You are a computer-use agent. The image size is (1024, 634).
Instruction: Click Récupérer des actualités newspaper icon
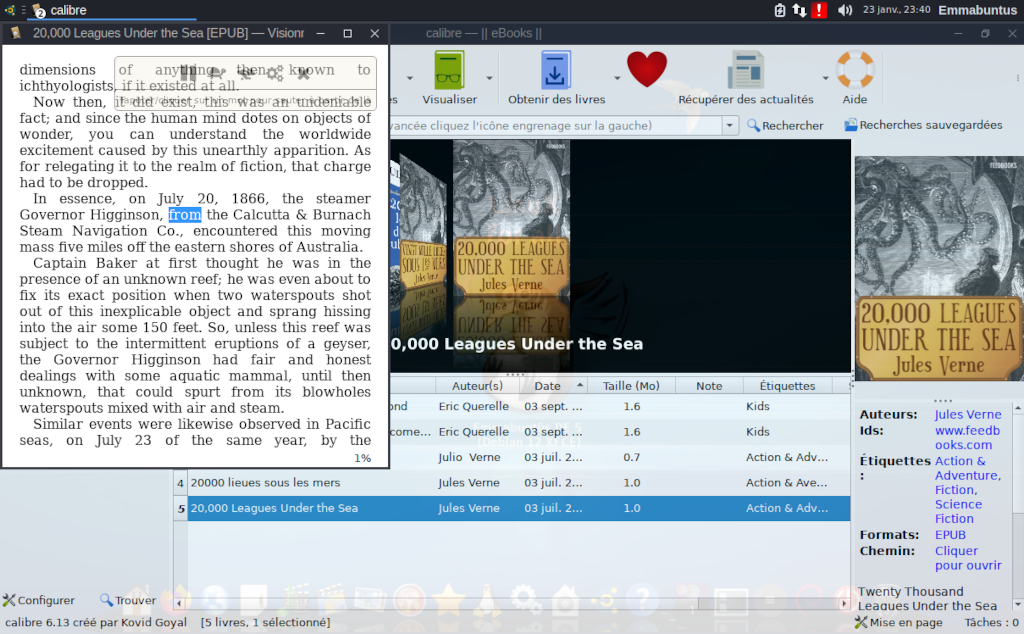(x=746, y=71)
